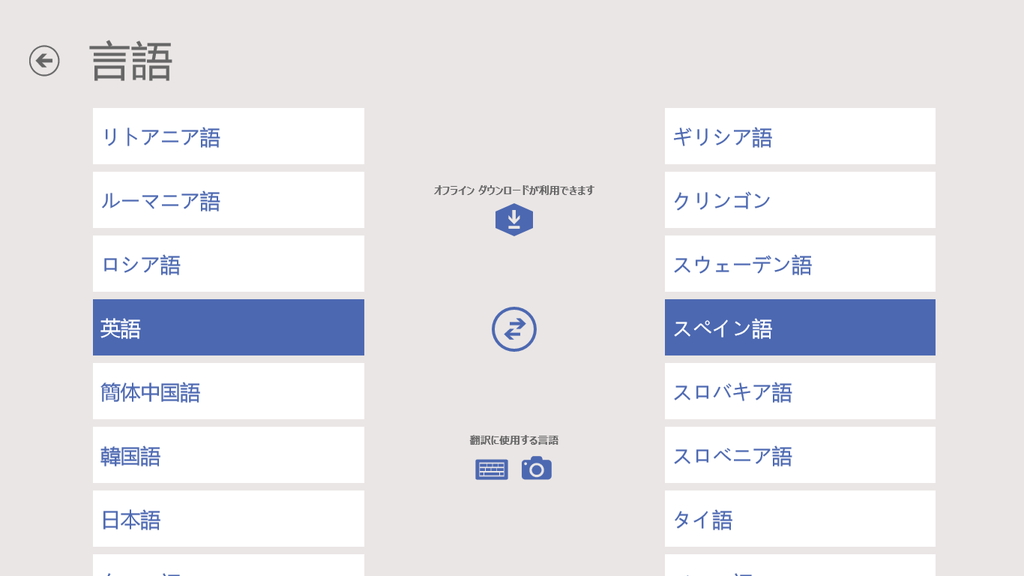Choose スロバキア語 from the target list

pos(799,391)
